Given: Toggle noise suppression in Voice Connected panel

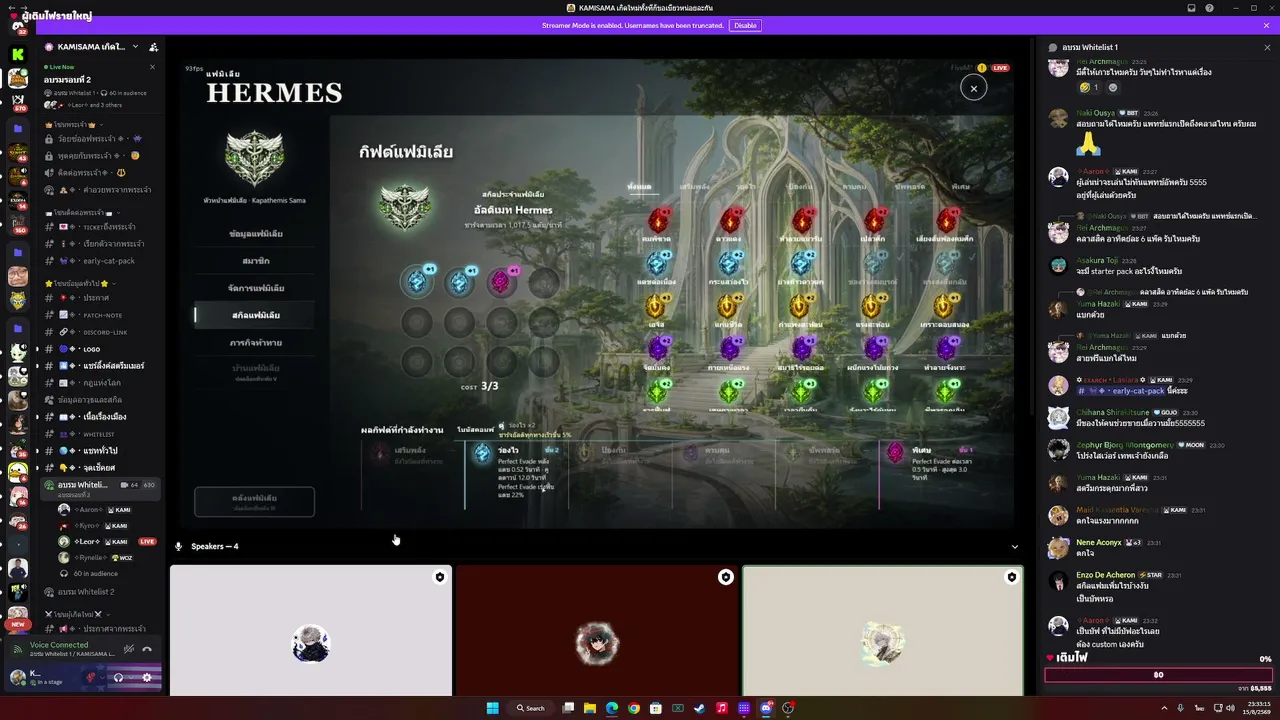Looking at the screenshot, I should pyautogui.click(x=128, y=649).
